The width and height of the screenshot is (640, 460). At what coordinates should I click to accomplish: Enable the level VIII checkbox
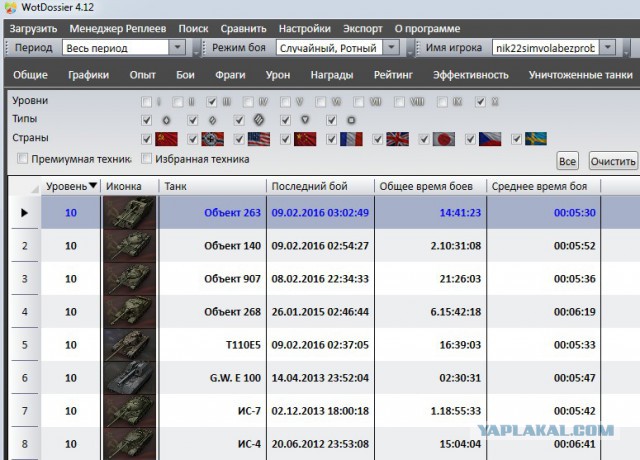[400, 102]
